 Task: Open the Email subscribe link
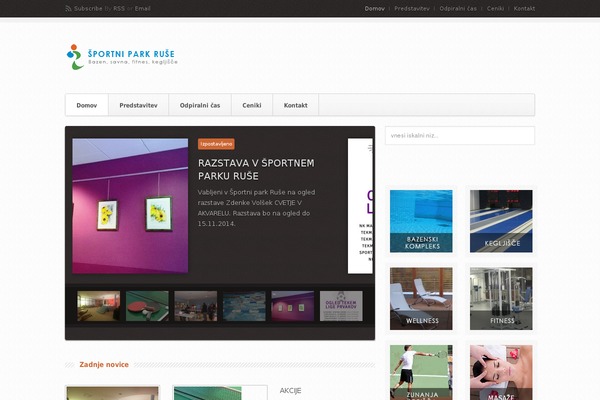tap(142, 8)
